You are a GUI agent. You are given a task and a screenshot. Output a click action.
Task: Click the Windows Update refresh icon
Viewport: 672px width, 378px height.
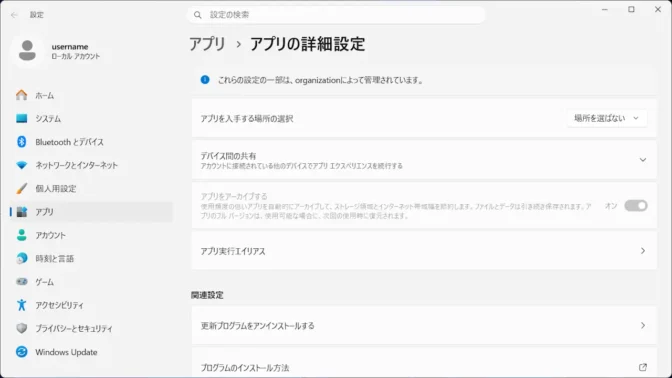point(21,352)
